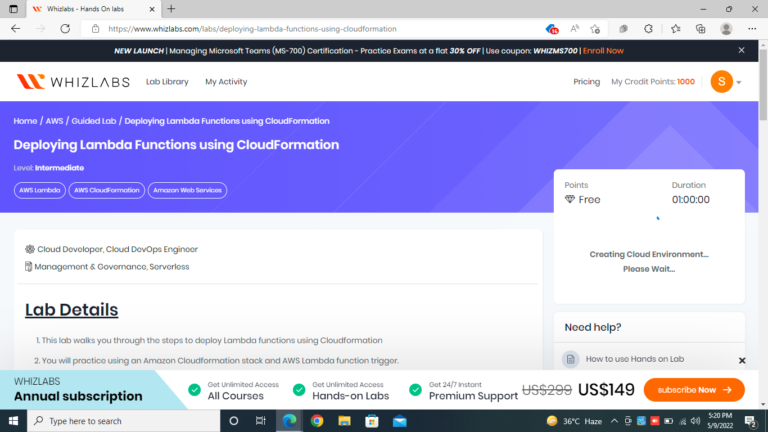This screenshot has width=768, height=432.
Task: Select the Amazon Web Services tag
Action: click(x=187, y=190)
